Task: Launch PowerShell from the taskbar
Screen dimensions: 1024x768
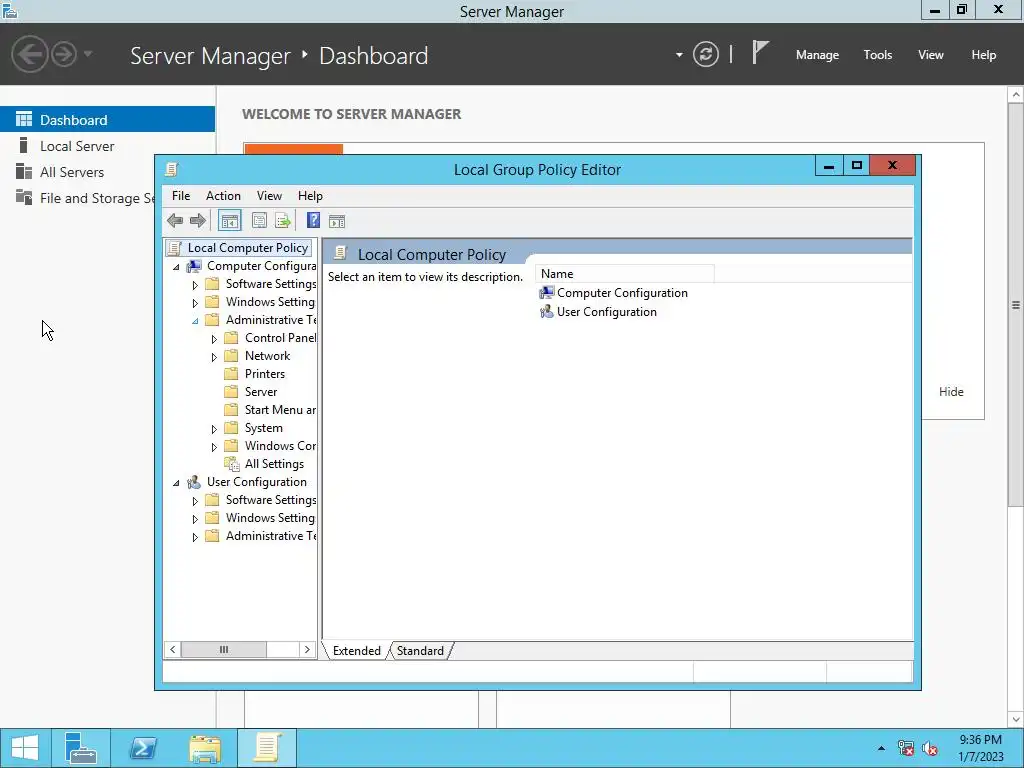Action: [143, 748]
